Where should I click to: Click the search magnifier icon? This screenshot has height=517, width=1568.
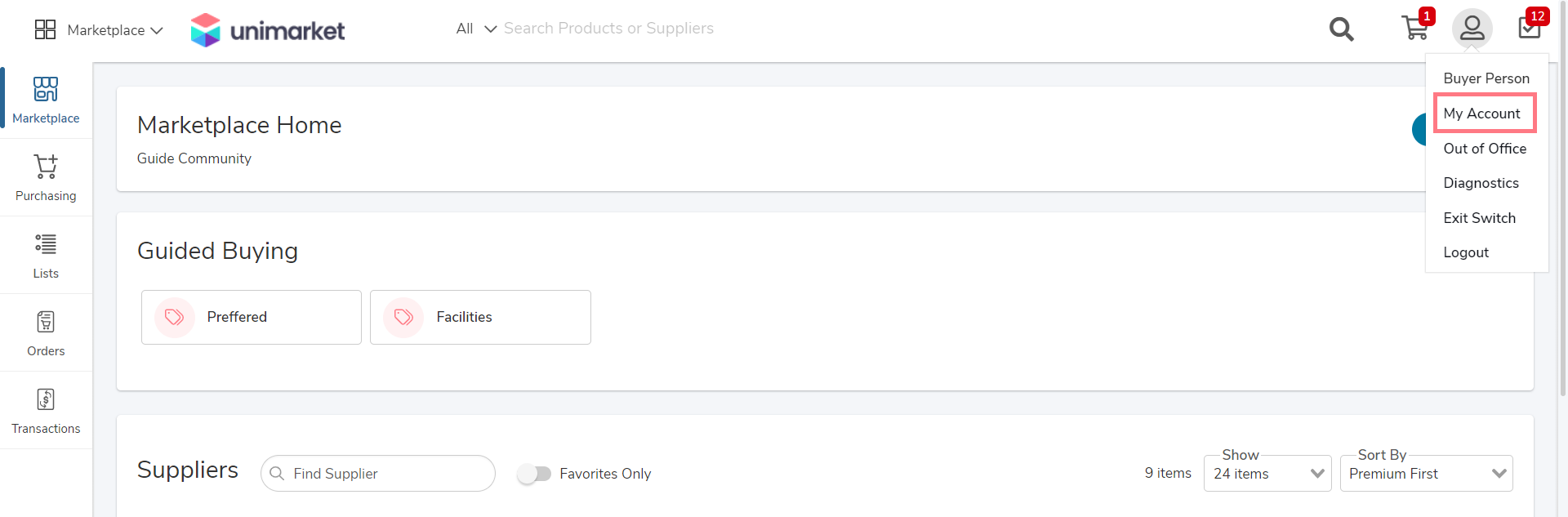(1341, 29)
